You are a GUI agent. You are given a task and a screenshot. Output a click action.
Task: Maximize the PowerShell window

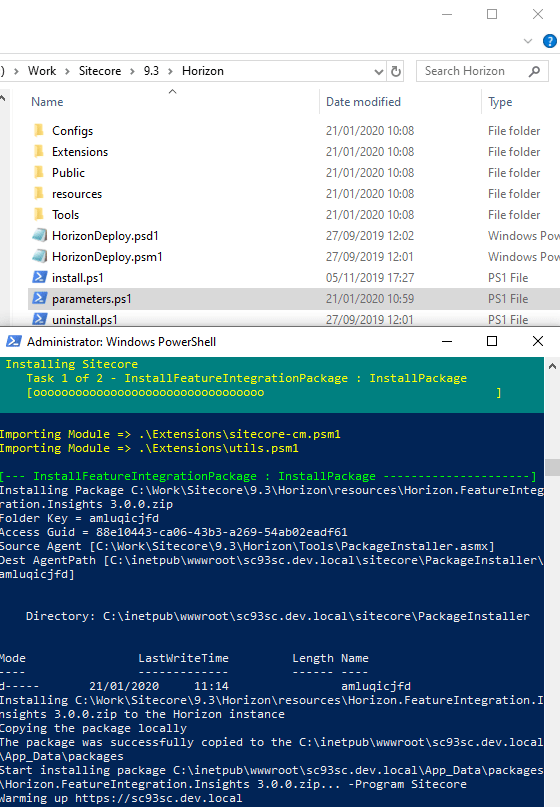[x=492, y=341]
